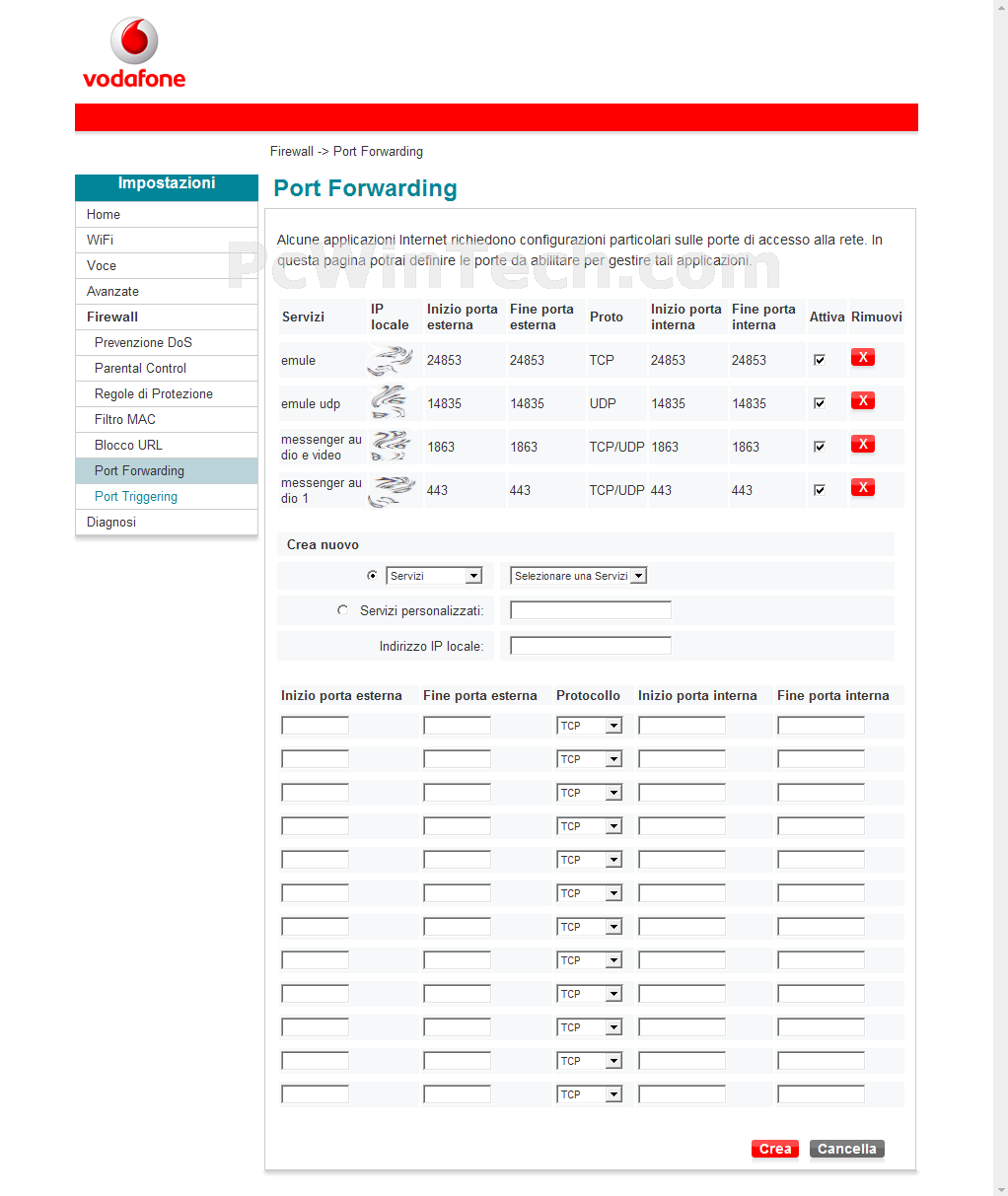Open Regole di Protezione page
Image resolution: width=1008 pixels, height=1196 pixels.
[x=167, y=393]
